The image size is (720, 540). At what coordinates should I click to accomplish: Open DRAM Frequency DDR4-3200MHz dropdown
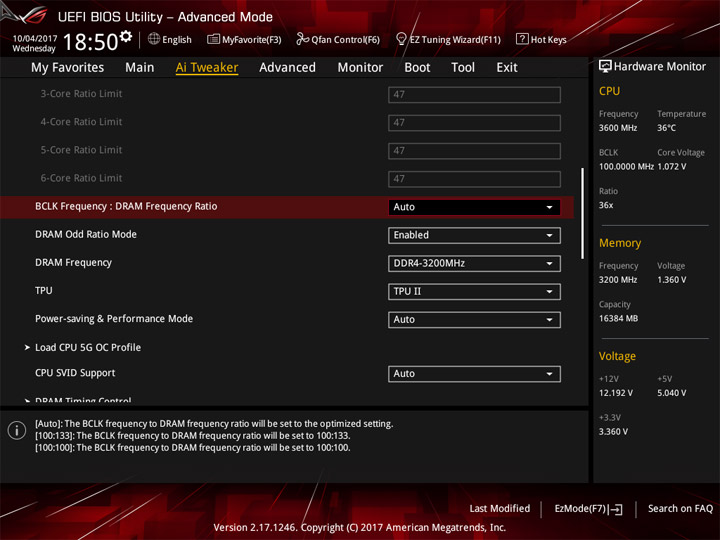[x=474, y=264]
